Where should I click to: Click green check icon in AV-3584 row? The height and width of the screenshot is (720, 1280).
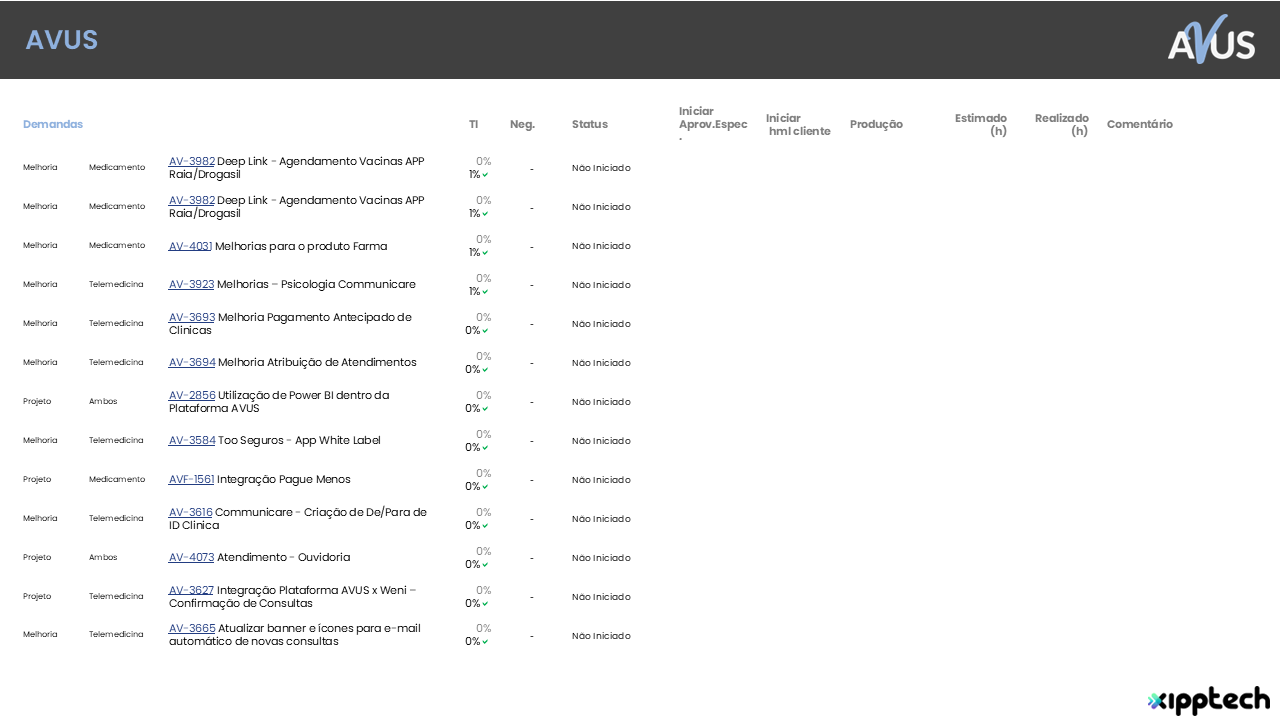coord(485,448)
